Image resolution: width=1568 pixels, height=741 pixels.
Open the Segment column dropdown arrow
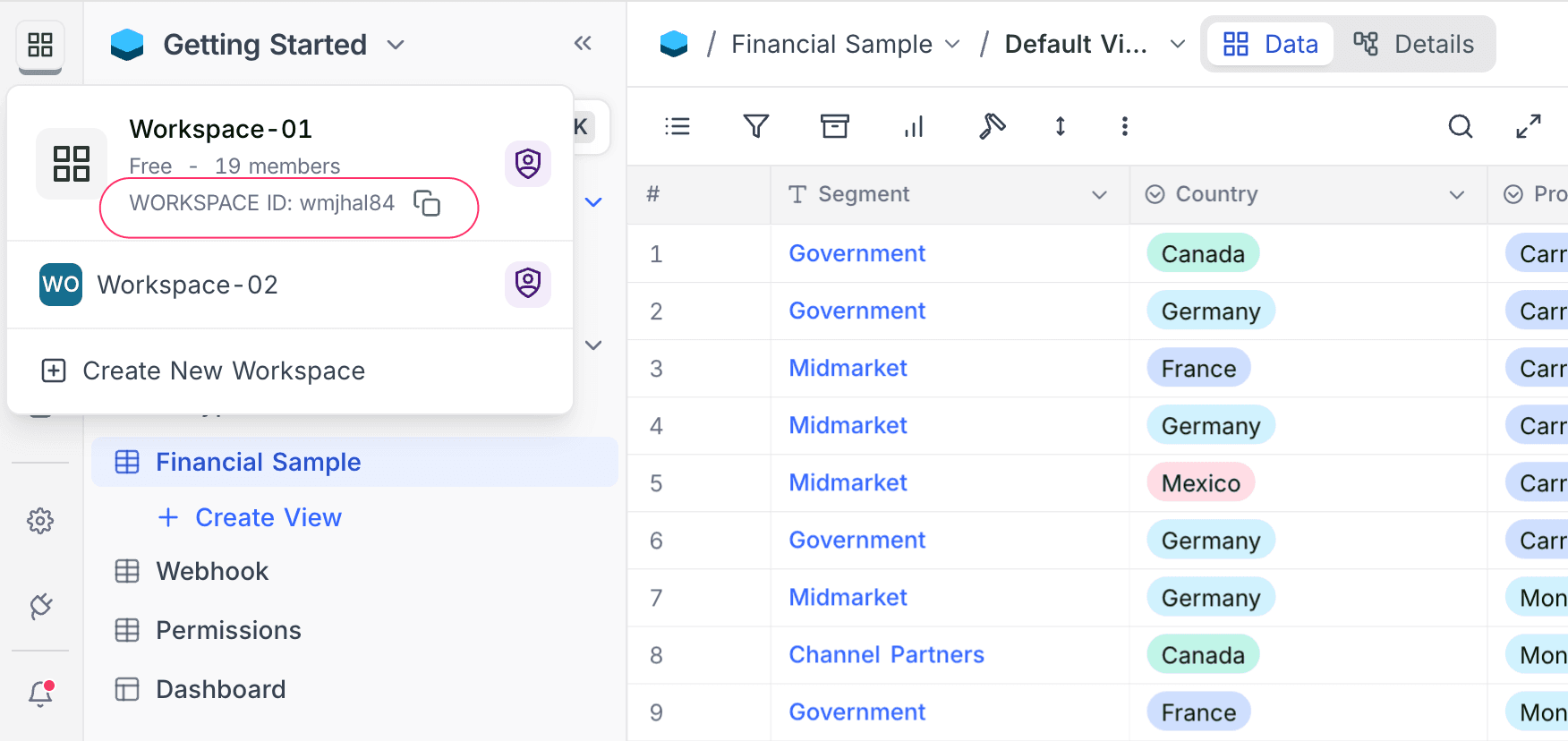click(1099, 195)
